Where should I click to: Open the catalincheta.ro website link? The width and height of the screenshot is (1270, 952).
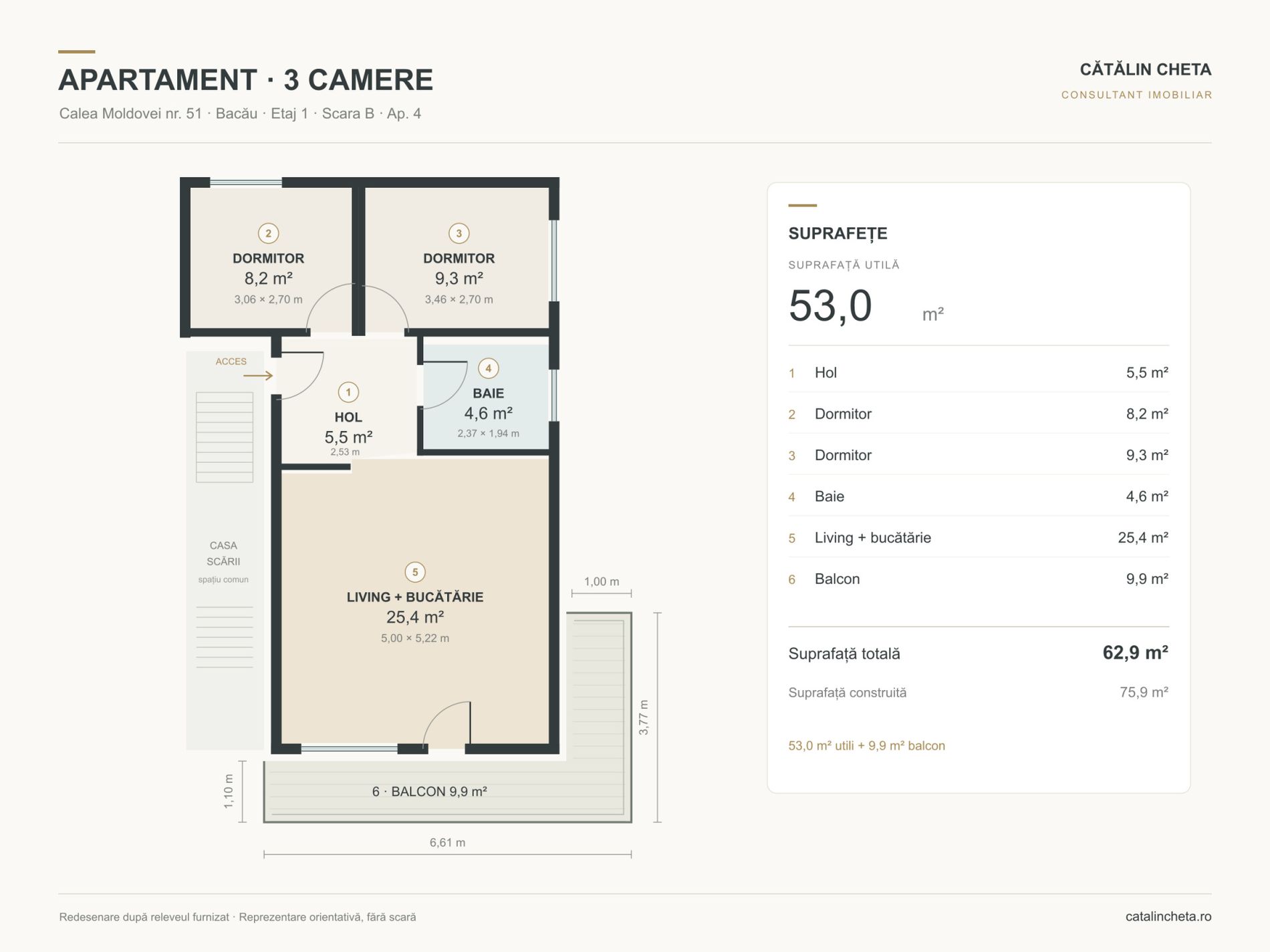(1168, 917)
